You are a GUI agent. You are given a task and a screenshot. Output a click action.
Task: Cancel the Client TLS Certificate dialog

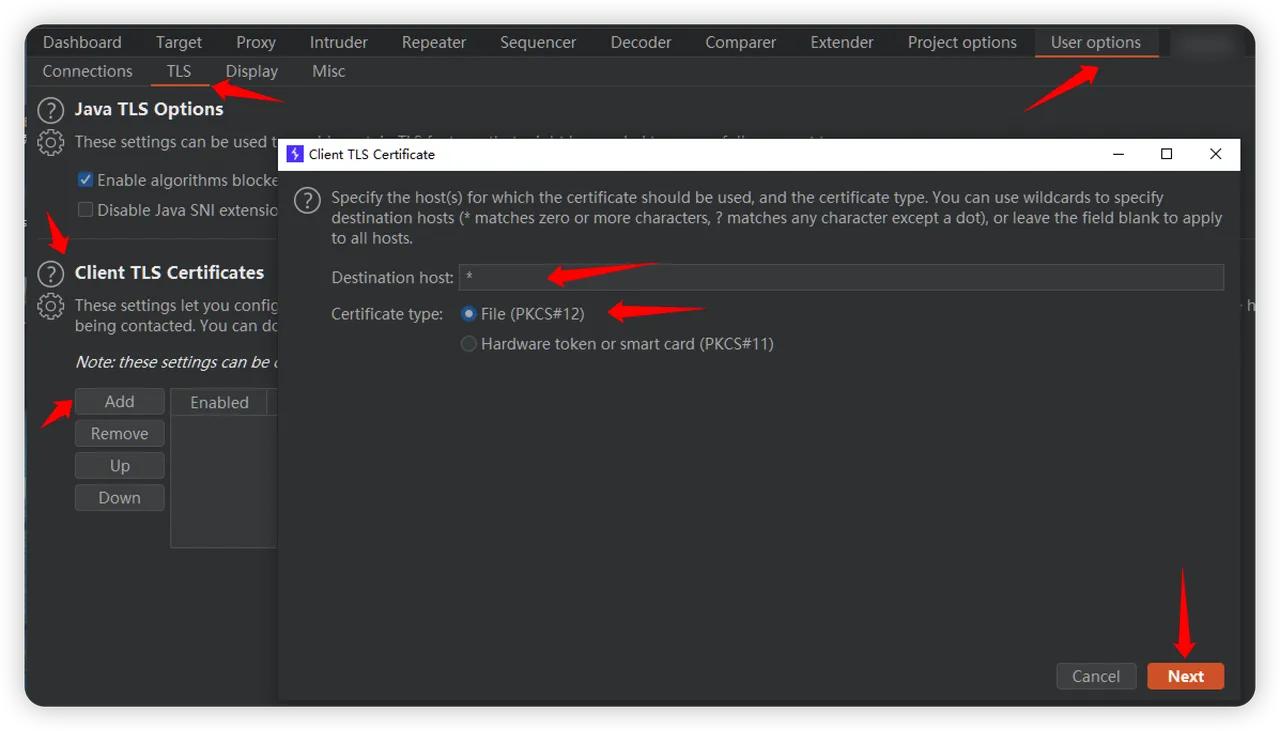[x=1096, y=676]
